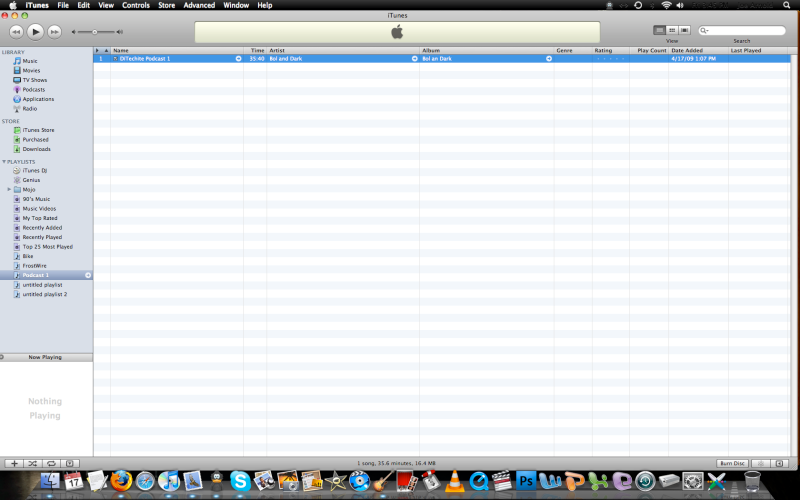This screenshot has height=500, width=800.
Task: Show the Downloads list
Action: click(36, 149)
